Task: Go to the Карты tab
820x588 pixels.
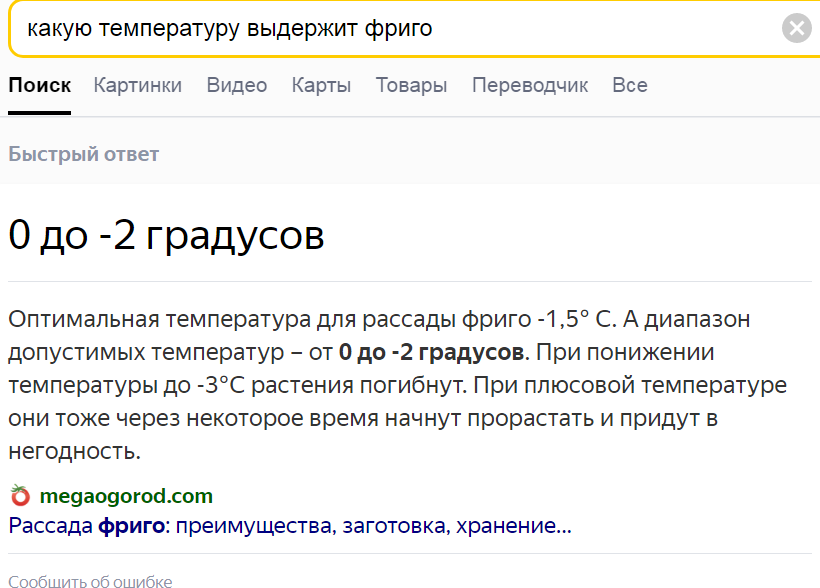Action: click(321, 86)
